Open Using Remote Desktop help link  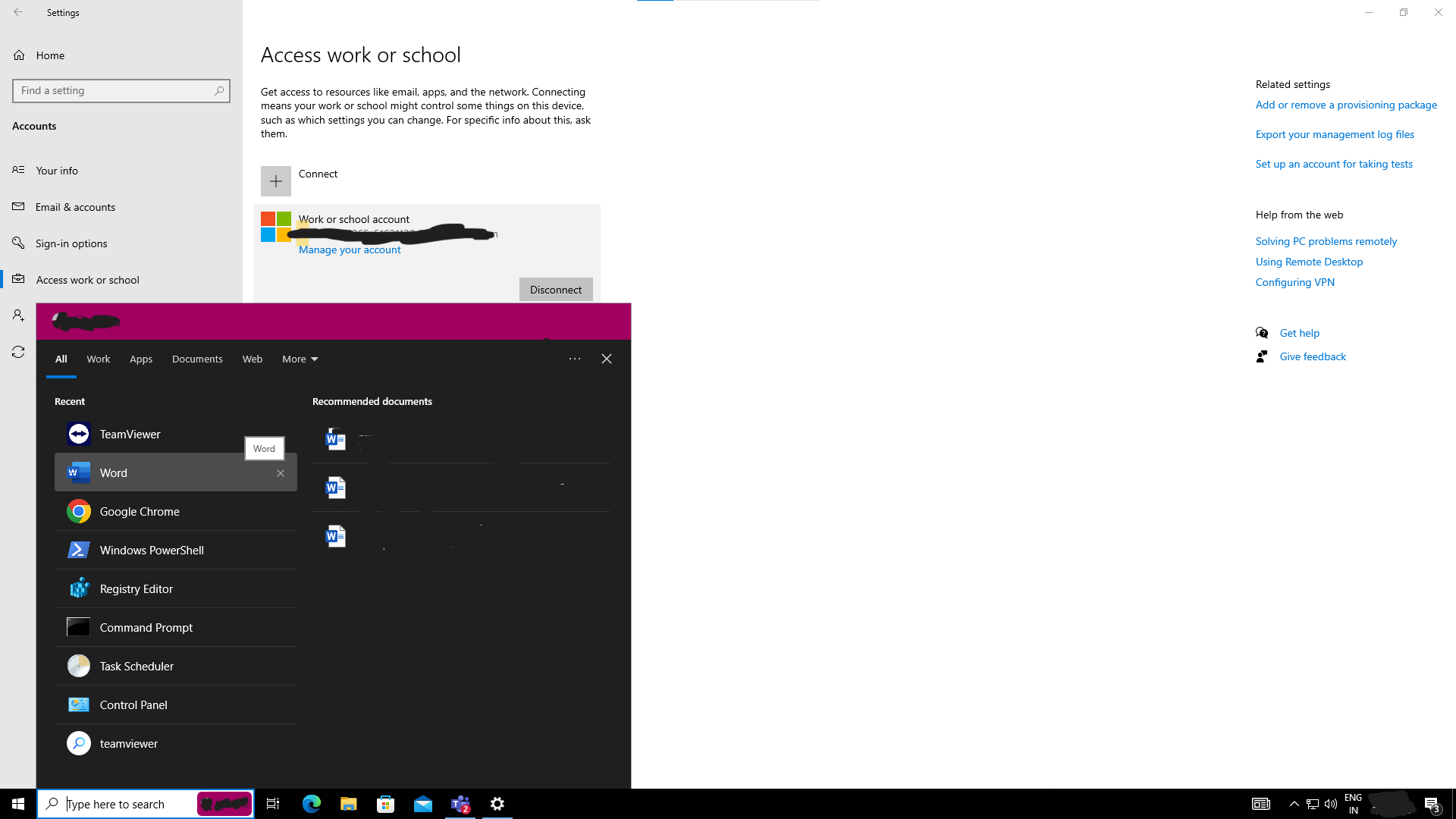tap(1309, 262)
